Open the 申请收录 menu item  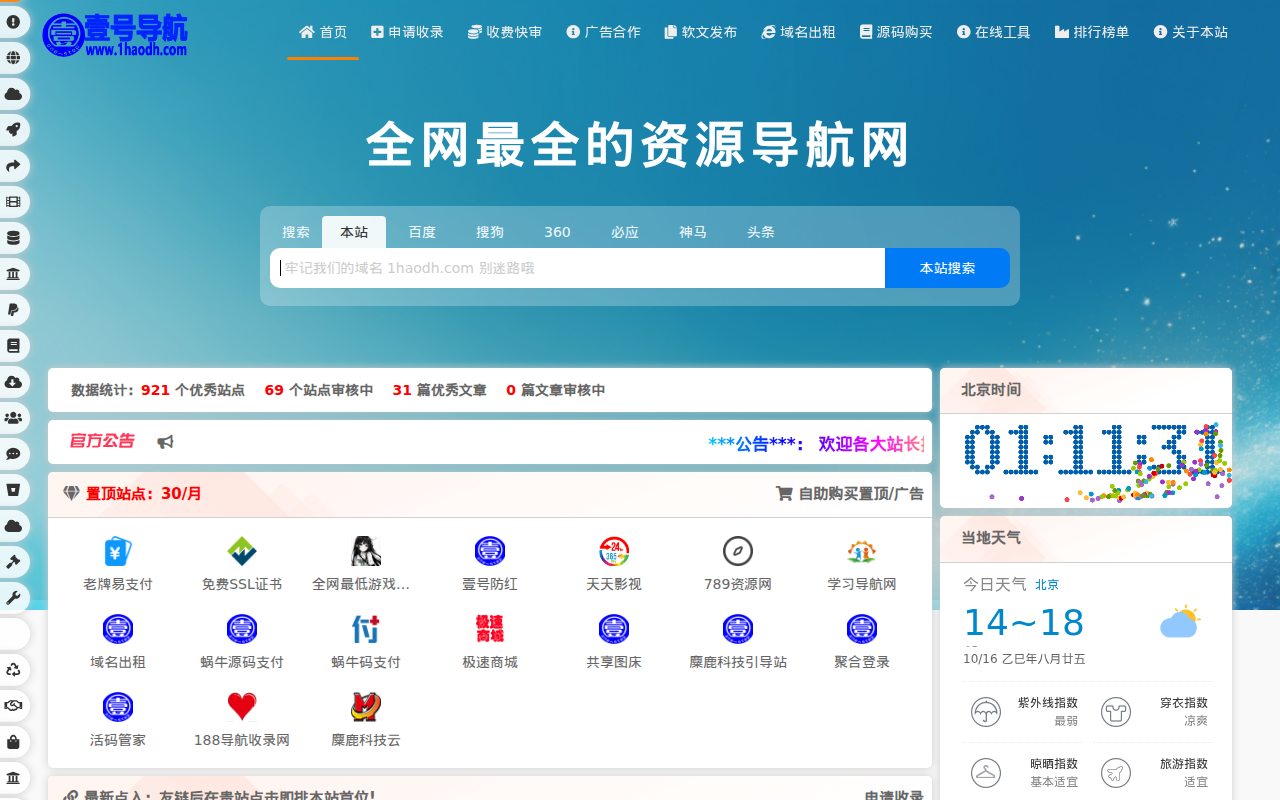[407, 32]
